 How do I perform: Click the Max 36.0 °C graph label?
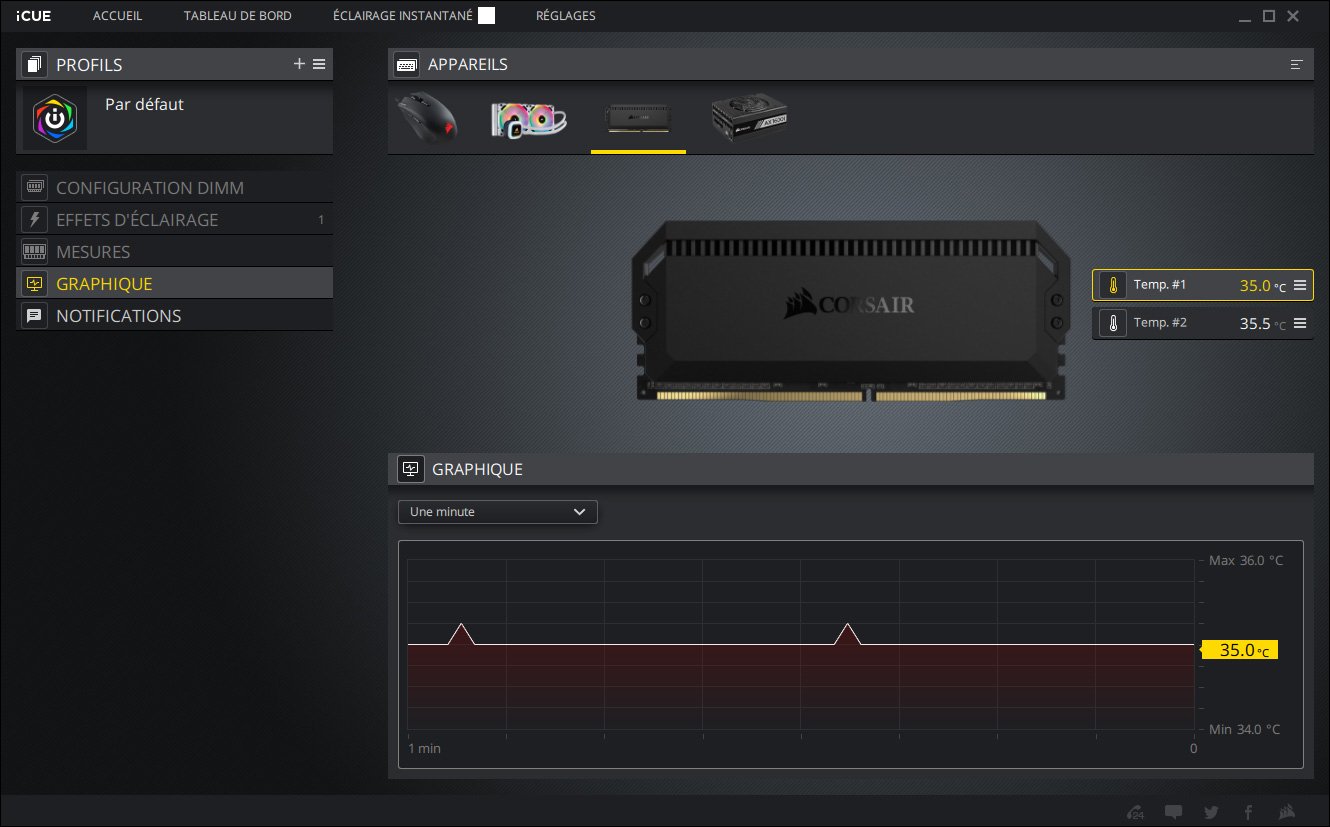(1245, 561)
